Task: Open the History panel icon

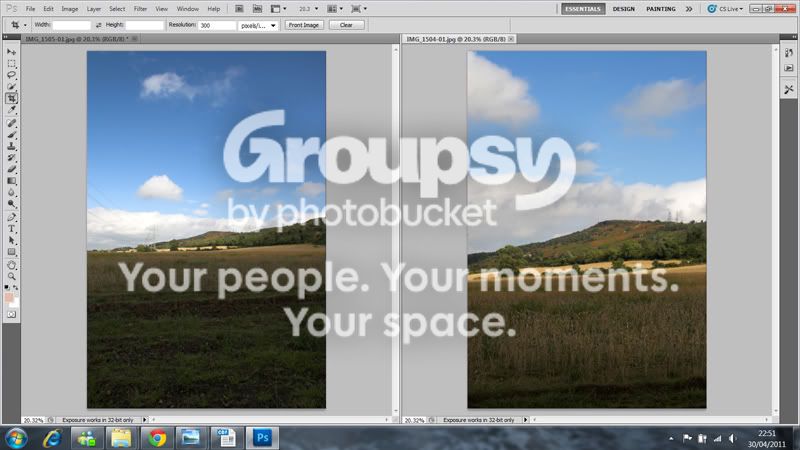Action: (789, 53)
